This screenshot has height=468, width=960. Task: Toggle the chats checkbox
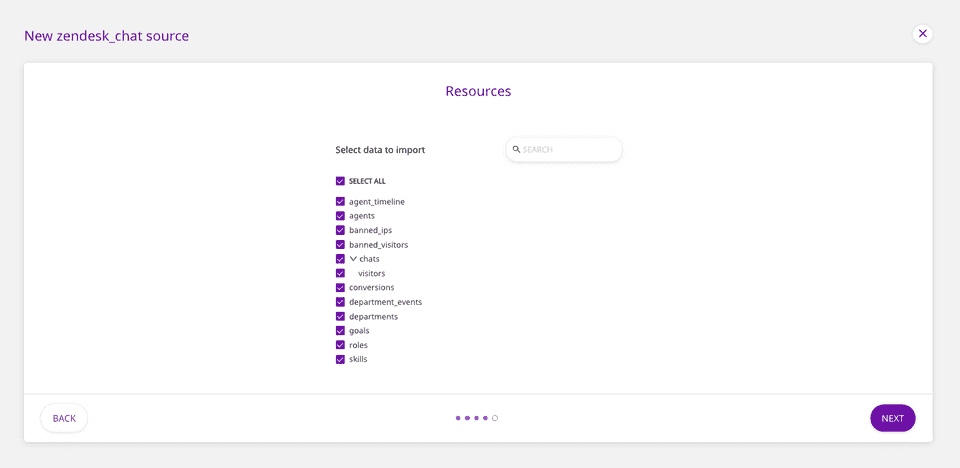pyautogui.click(x=340, y=259)
